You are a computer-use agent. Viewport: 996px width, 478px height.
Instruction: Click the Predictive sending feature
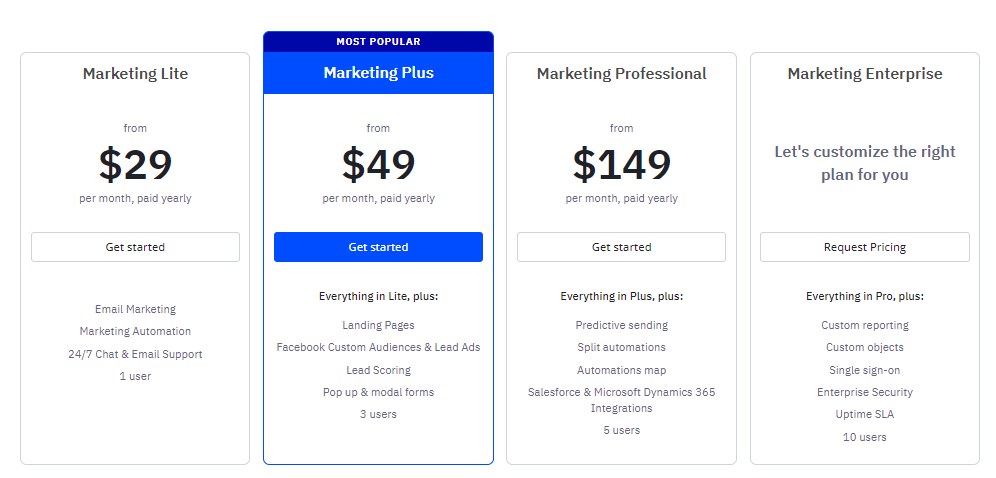(622, 325)
